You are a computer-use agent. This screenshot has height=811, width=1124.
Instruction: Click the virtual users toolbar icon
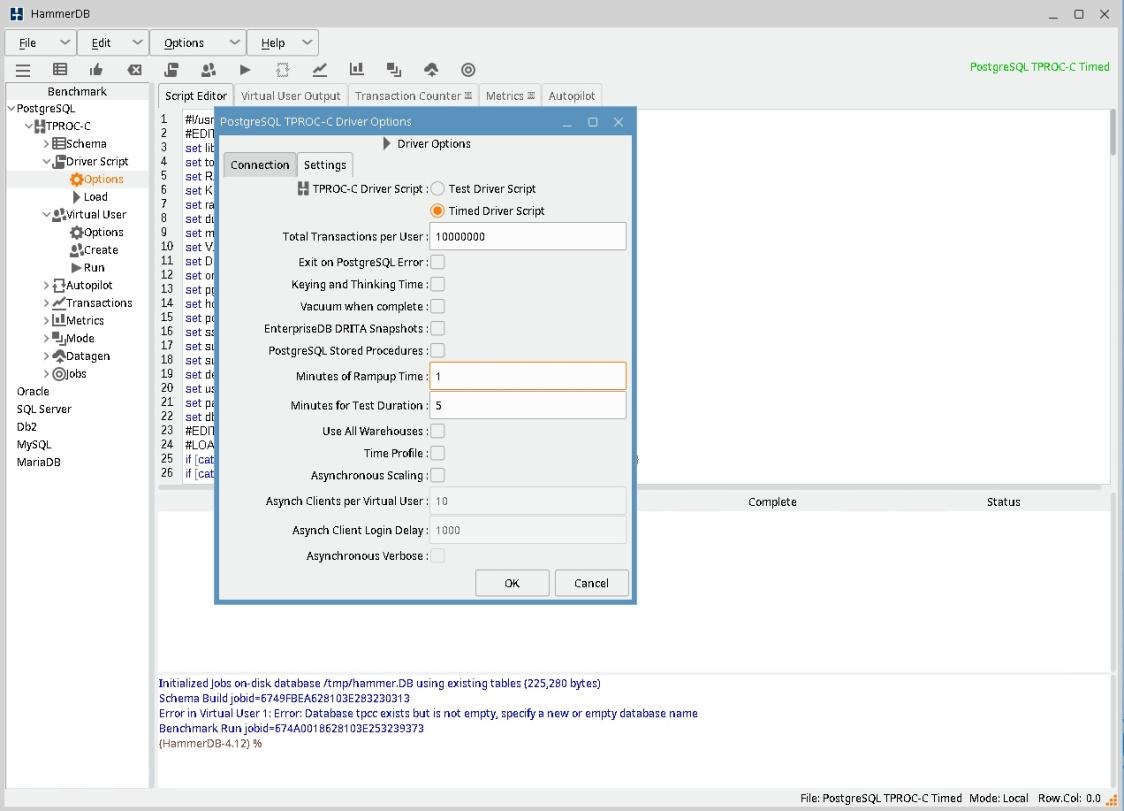click(208, 70)
